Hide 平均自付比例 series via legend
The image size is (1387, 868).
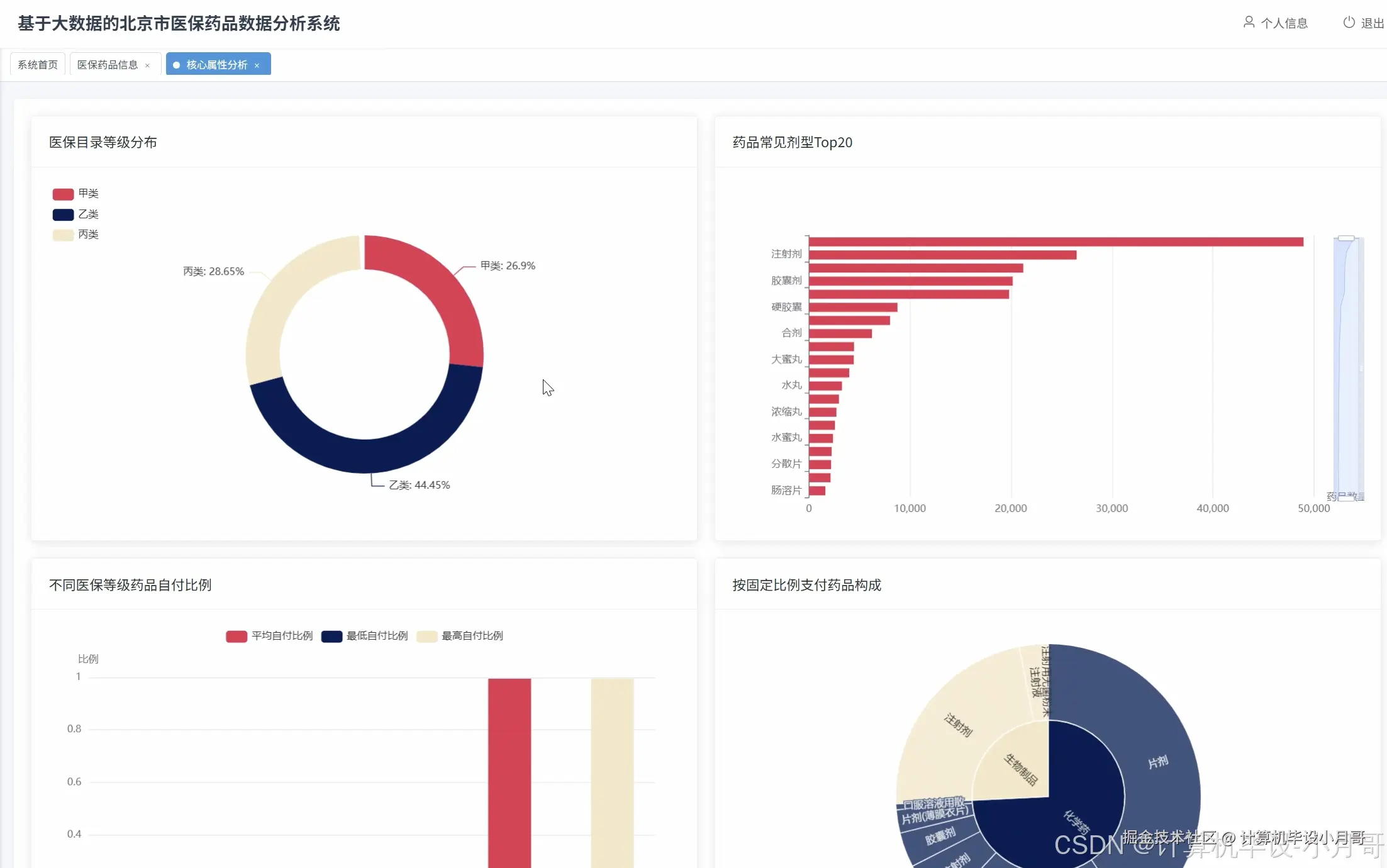point(237,636)
